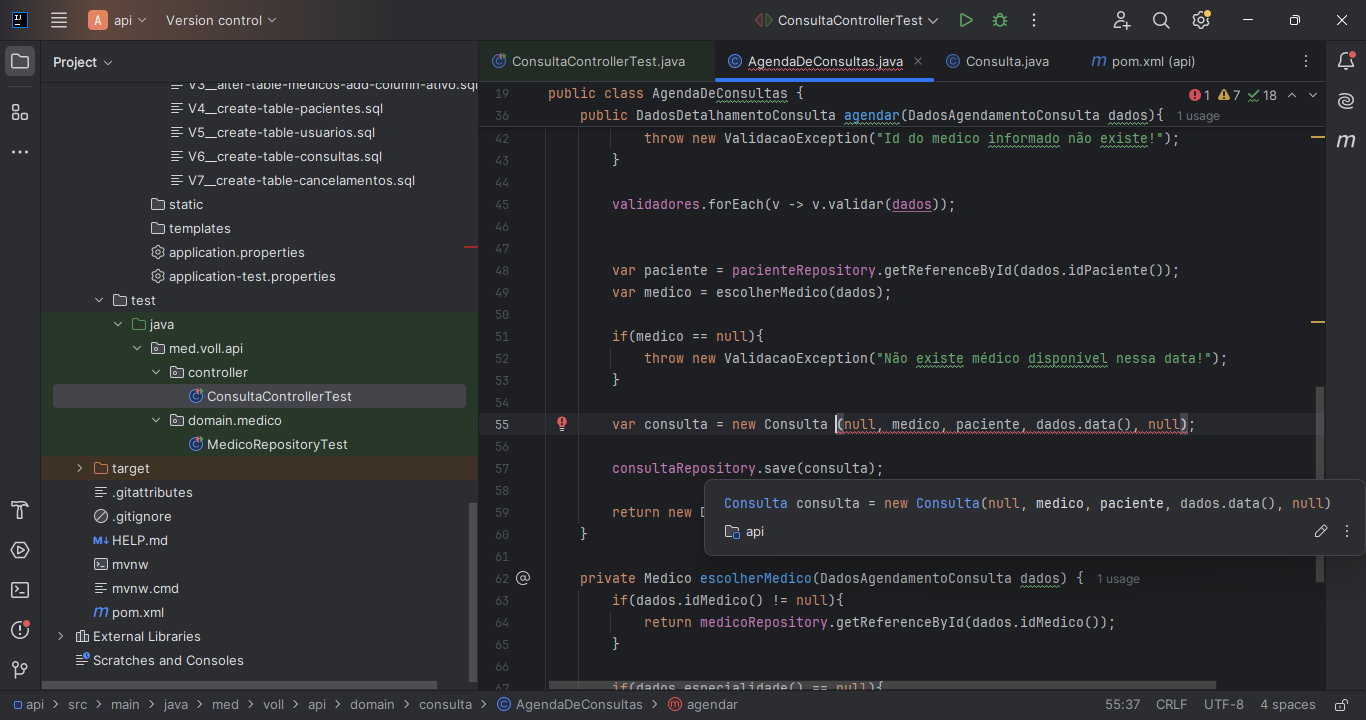Switch to pom.xml (api) tab
Screen dimensions: 1366x720
(x=1143, y=61)
